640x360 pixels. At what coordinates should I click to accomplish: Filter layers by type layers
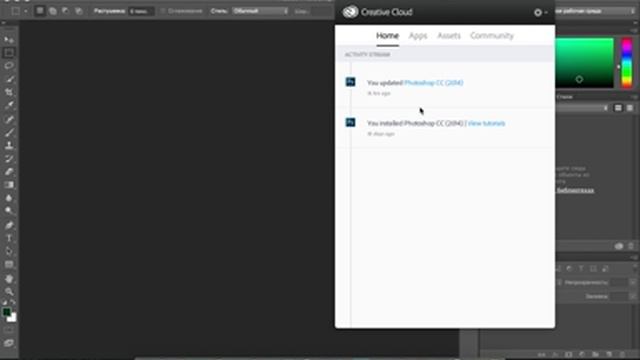[x=581, y=269]
